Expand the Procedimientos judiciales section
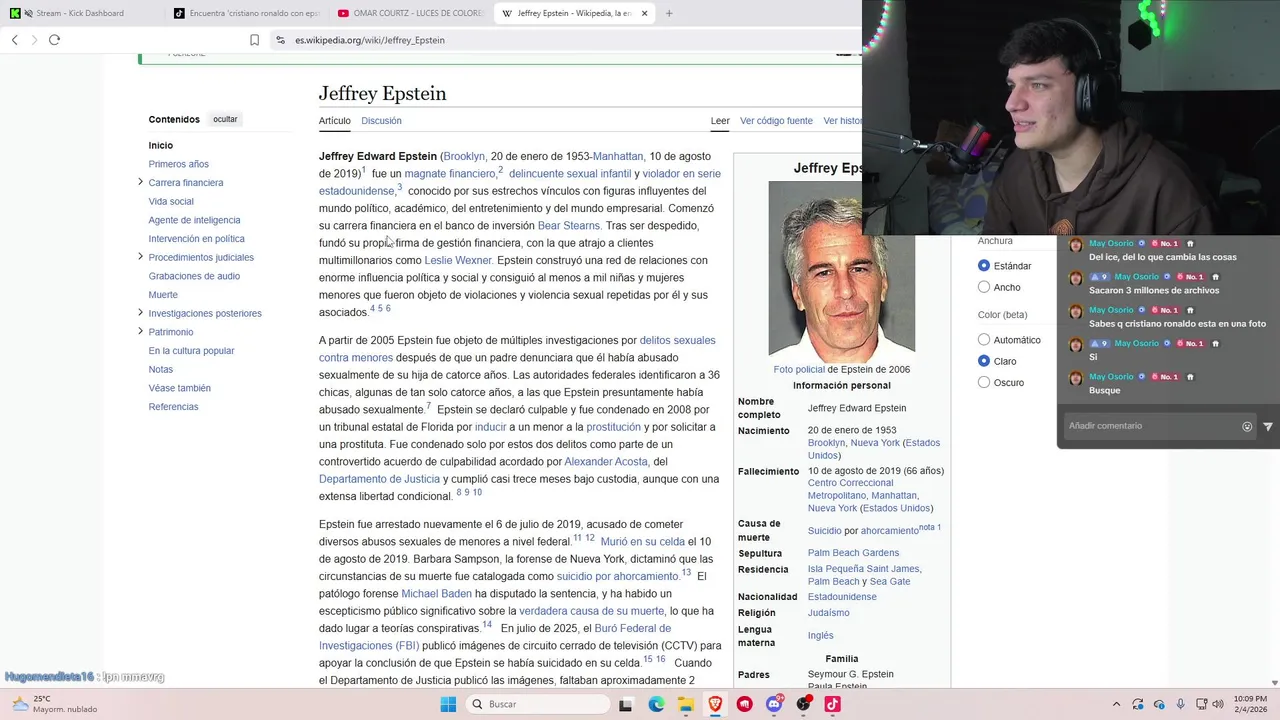Viewport: 1280px width, 720px height. [x=140, y=257]
